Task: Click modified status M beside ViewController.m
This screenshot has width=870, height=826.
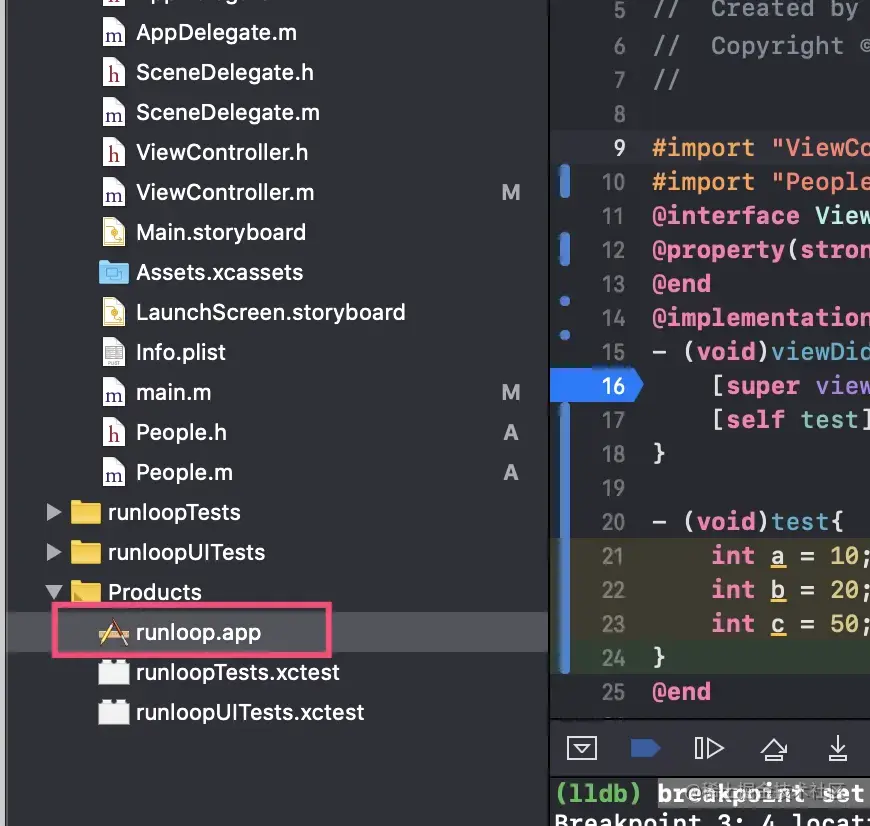Action: point(511,192)
